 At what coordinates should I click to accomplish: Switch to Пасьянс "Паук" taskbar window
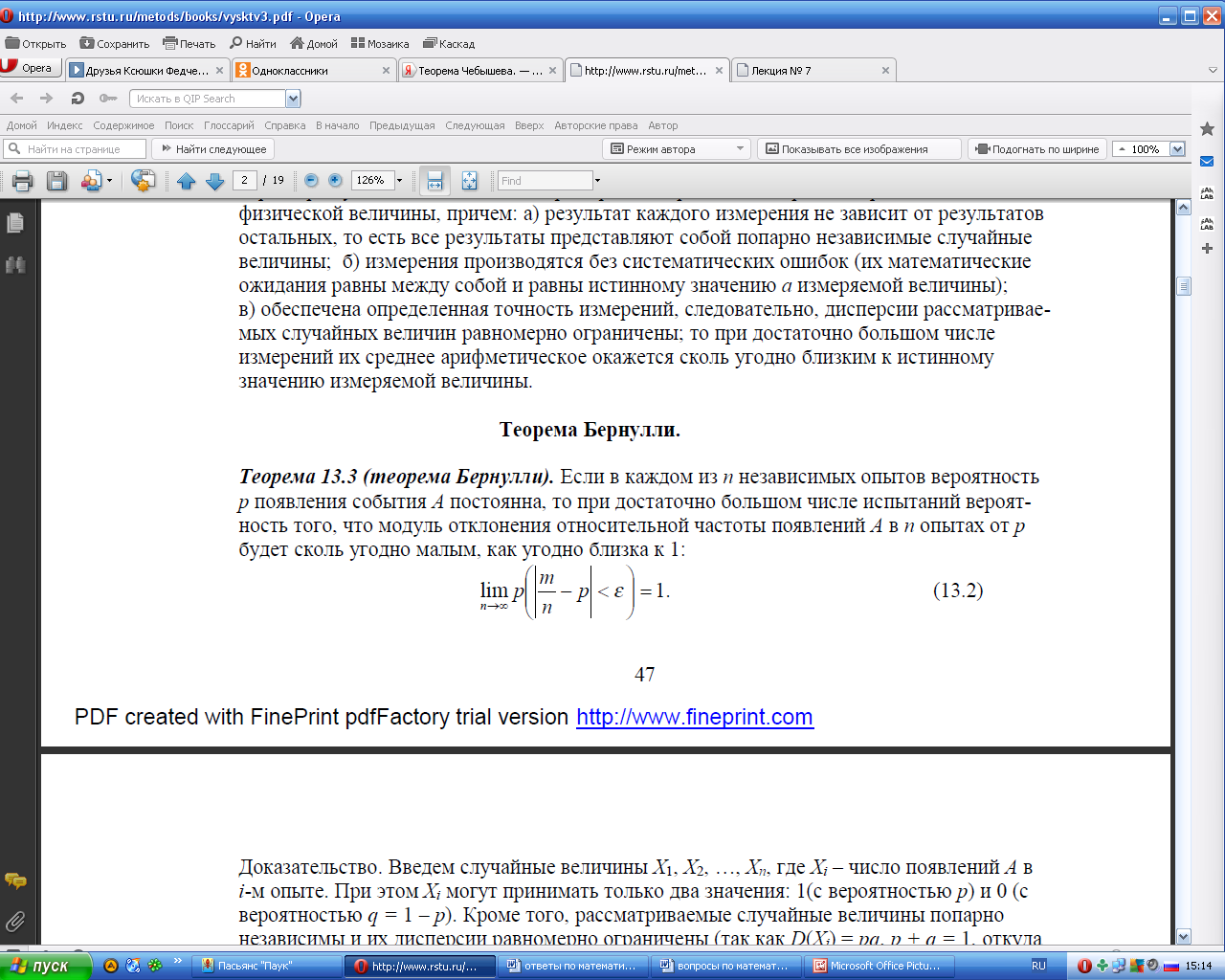point(265,966)
